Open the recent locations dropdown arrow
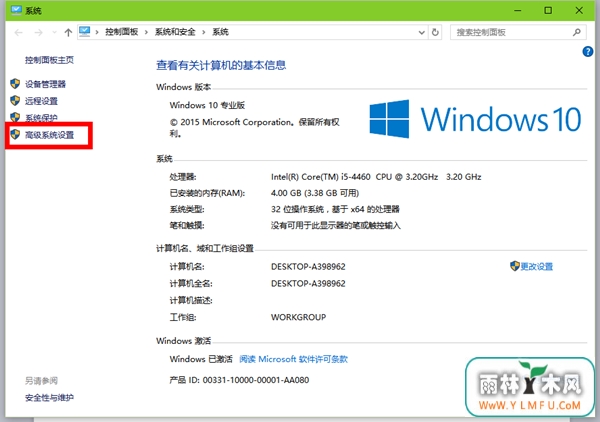Screen dimensions: 600x422 tap(54, 33)
